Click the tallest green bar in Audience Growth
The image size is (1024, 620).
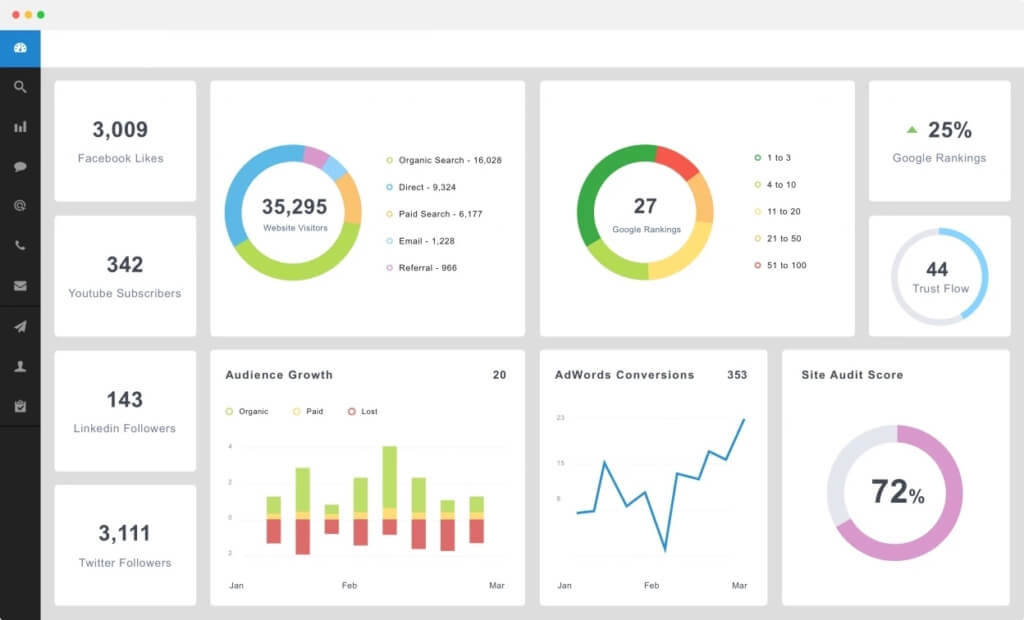(390, 478)
